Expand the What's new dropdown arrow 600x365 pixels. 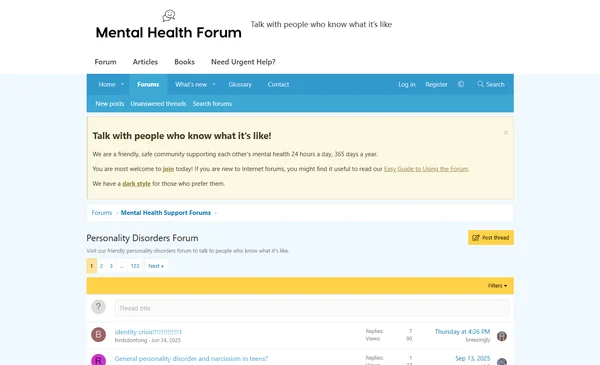point(214,84)
